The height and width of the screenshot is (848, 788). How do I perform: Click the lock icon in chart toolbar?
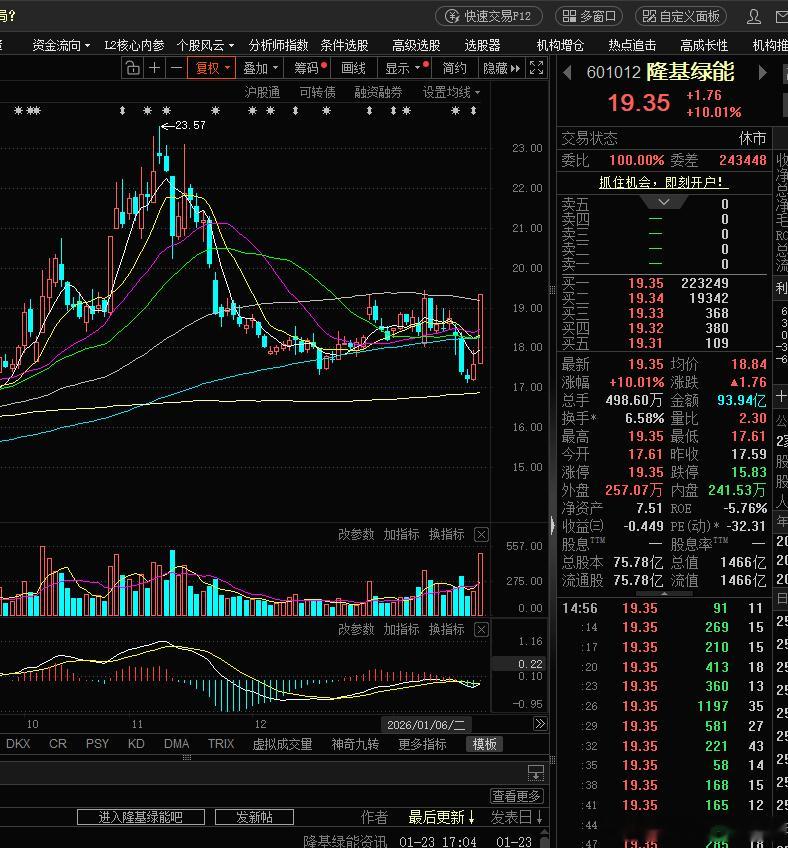tap(133, 68)
